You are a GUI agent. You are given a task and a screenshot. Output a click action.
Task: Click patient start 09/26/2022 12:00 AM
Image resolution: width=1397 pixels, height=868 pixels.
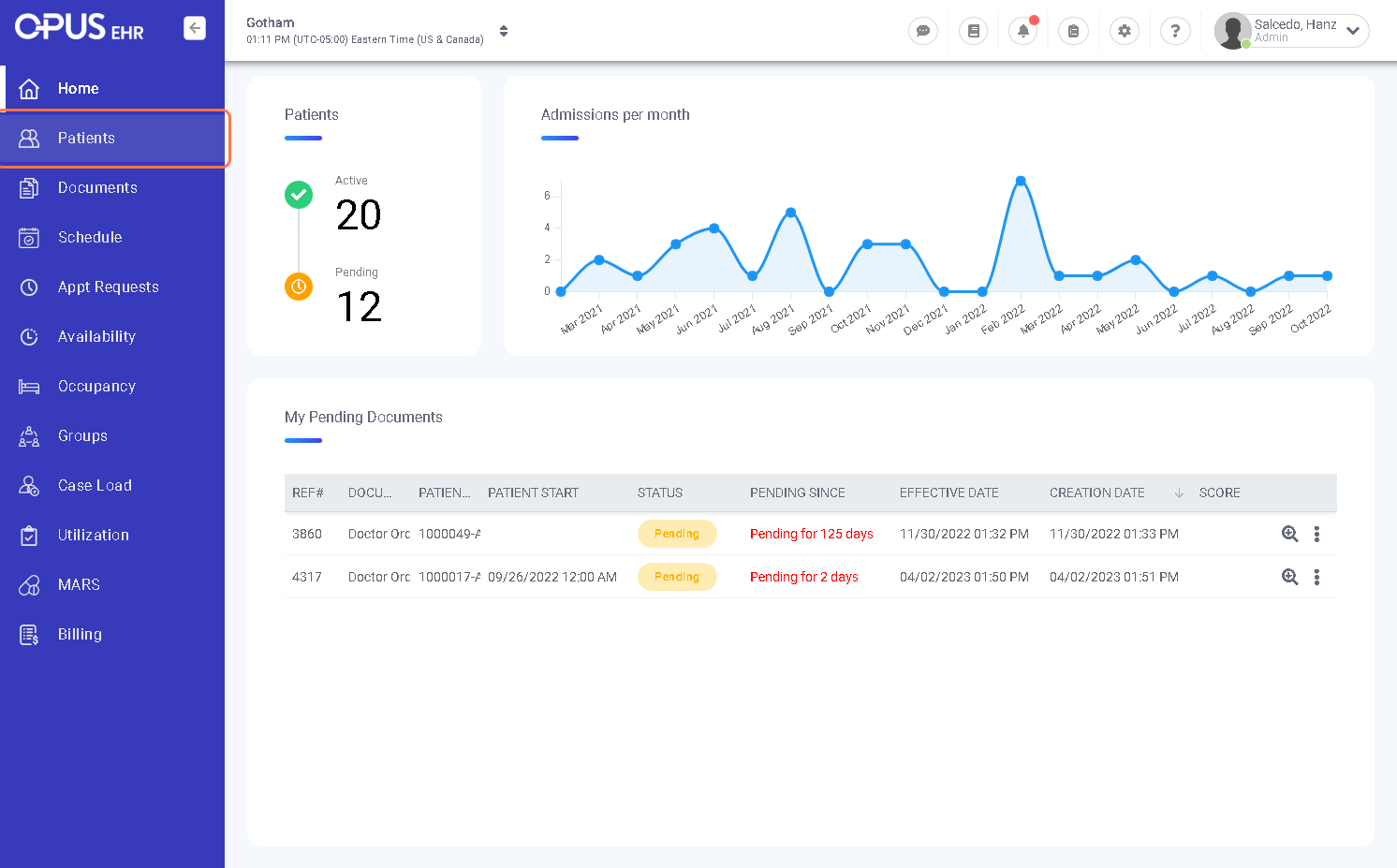pos(552,577)
